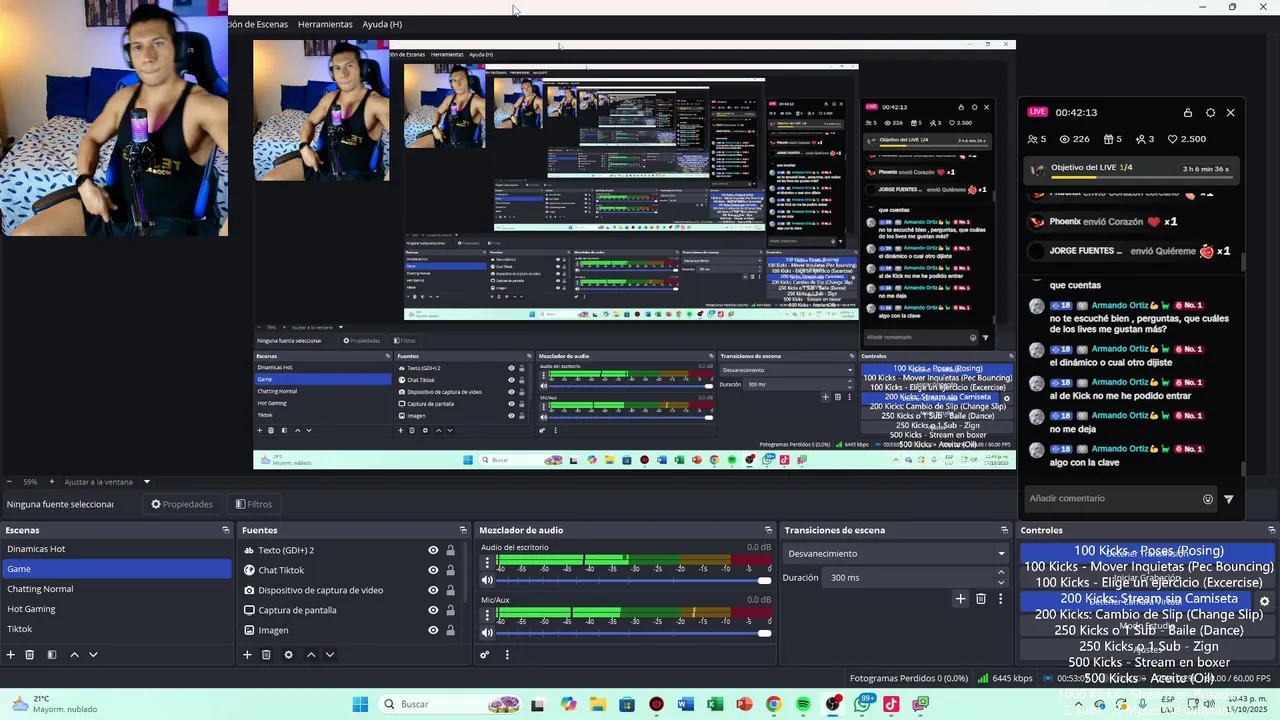Toggle visibility of Texto (GDI+) 2 source
The width and height of the screenshot is (1280, 720).
coord(433,550)
